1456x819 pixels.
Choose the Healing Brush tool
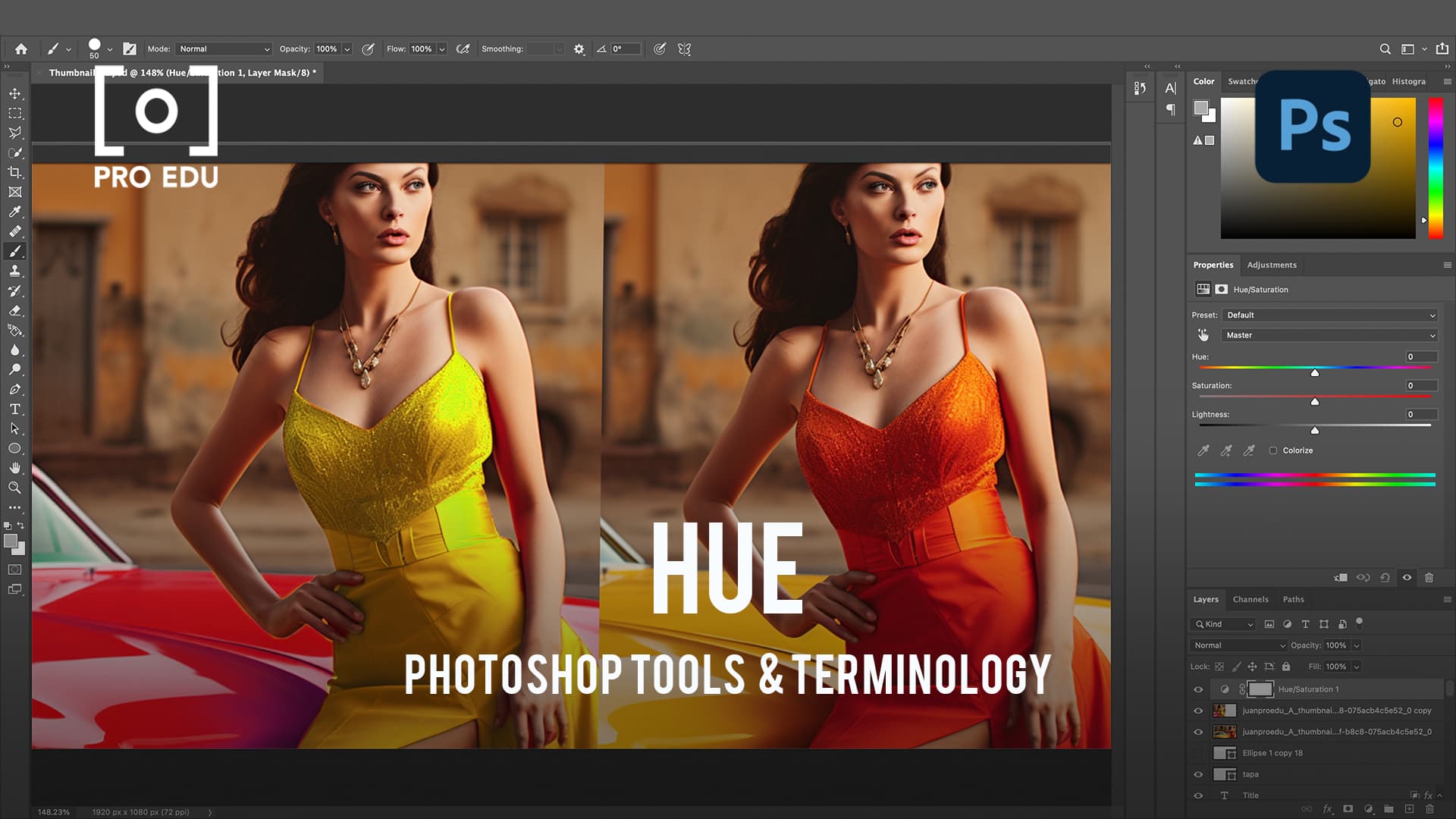15,233
